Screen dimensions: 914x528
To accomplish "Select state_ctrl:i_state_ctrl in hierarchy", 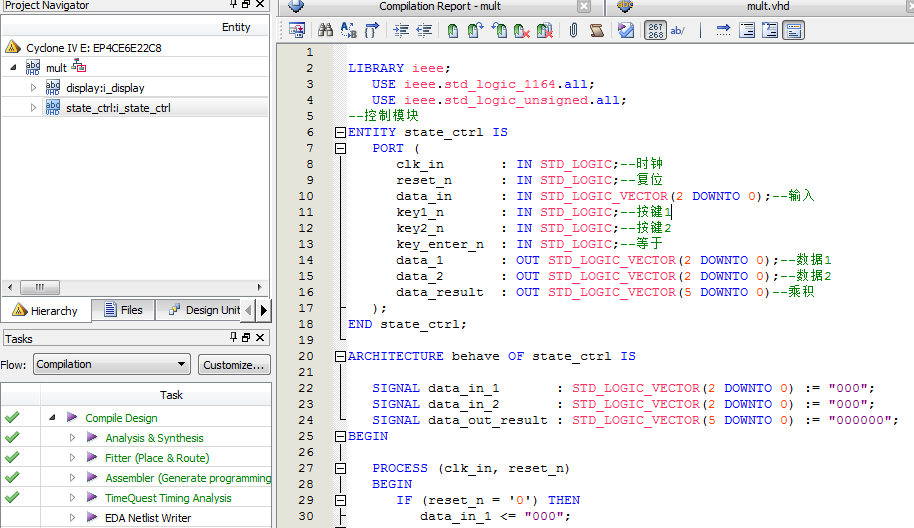I will (118, 108).
